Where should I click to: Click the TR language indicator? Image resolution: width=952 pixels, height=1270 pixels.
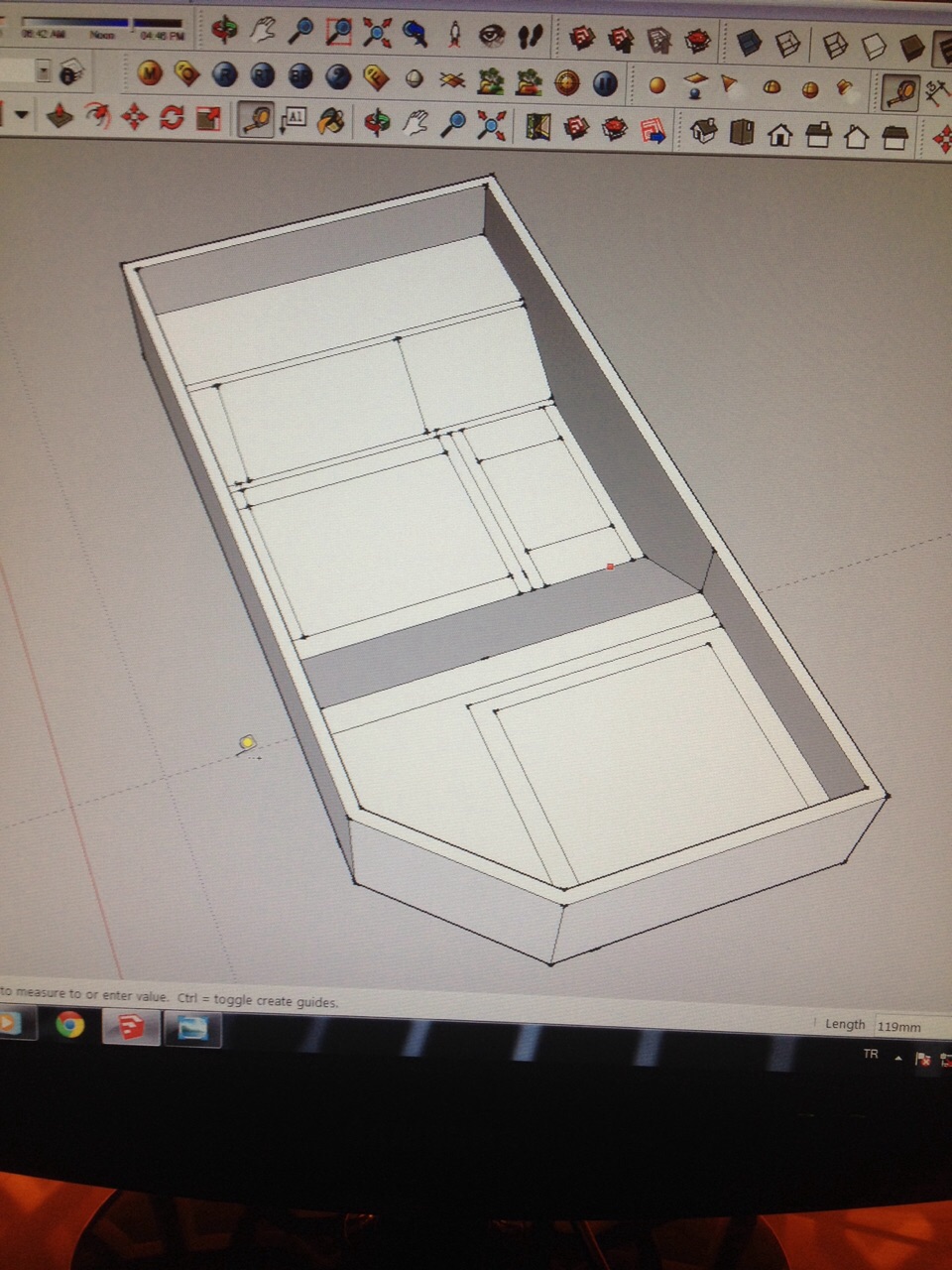coord(871,1054)
